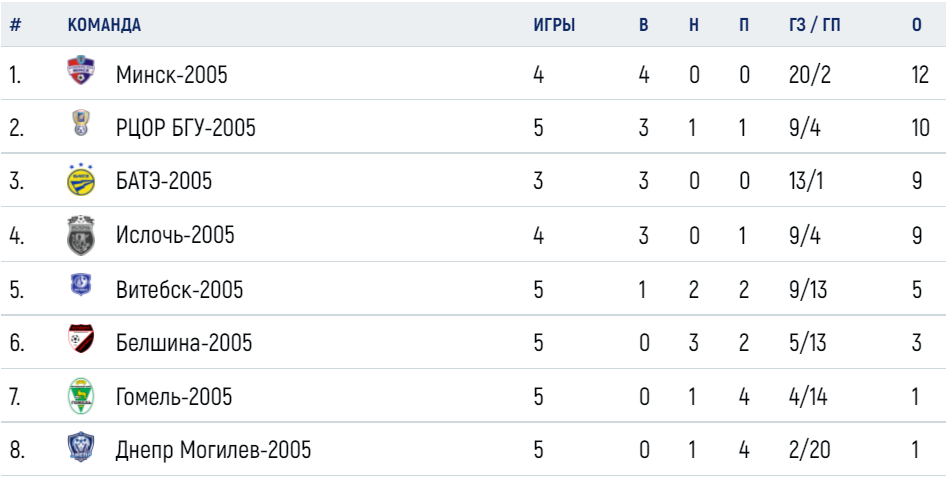Viewport: 946px width, 487px height.
Task: Click the РЦОР БГУ-2005 team crest
Action: coord(80,123)
